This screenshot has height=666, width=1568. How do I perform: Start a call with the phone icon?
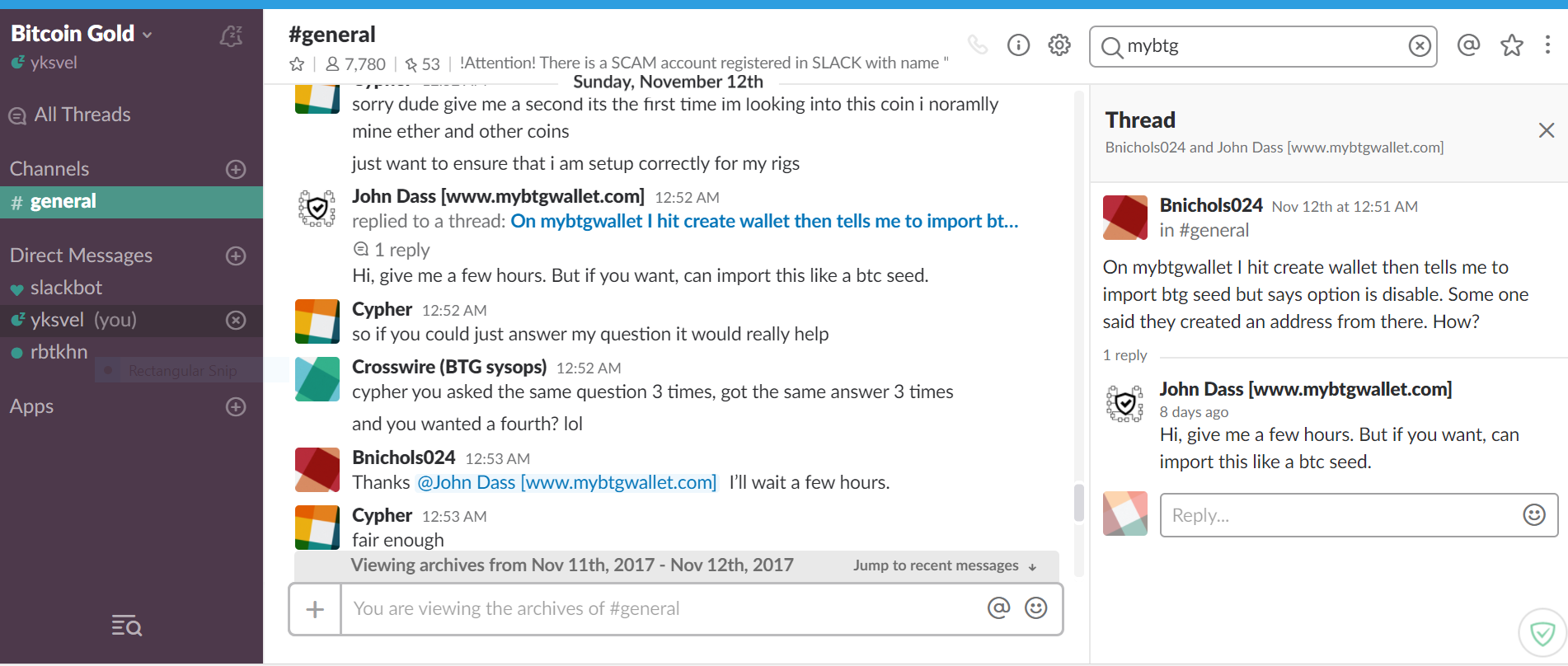pos(978,45)
